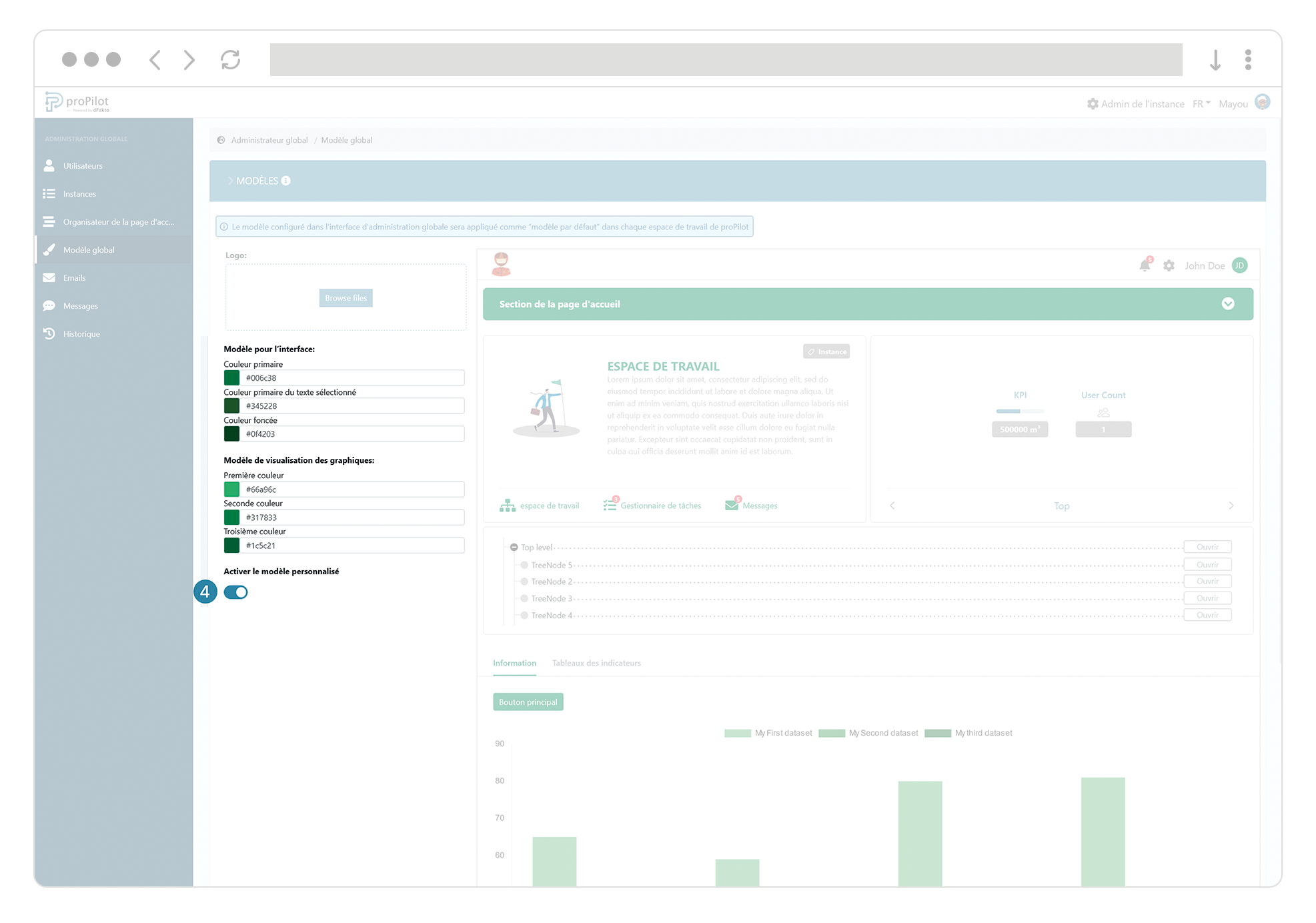Screen dimensions: 1316x923
Task: Click the Bouton principal button
Action: [528, 702]
